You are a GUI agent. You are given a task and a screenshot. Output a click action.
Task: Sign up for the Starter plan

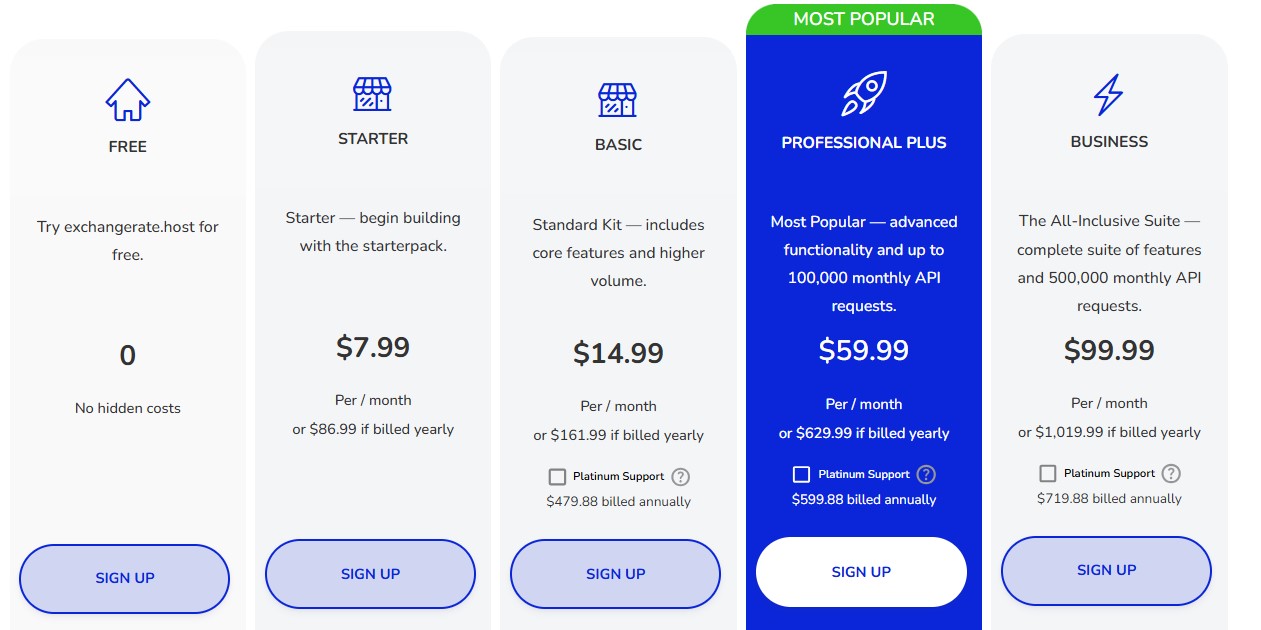click(370, 574)
